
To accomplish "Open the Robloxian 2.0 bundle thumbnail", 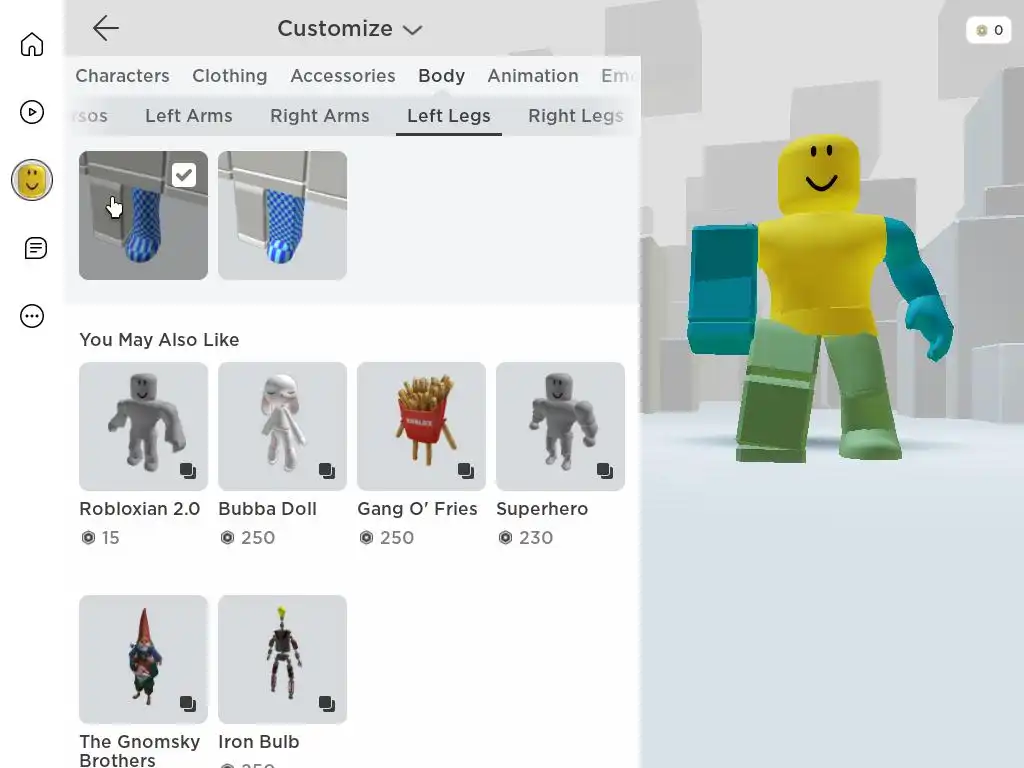I will (144, 426).
